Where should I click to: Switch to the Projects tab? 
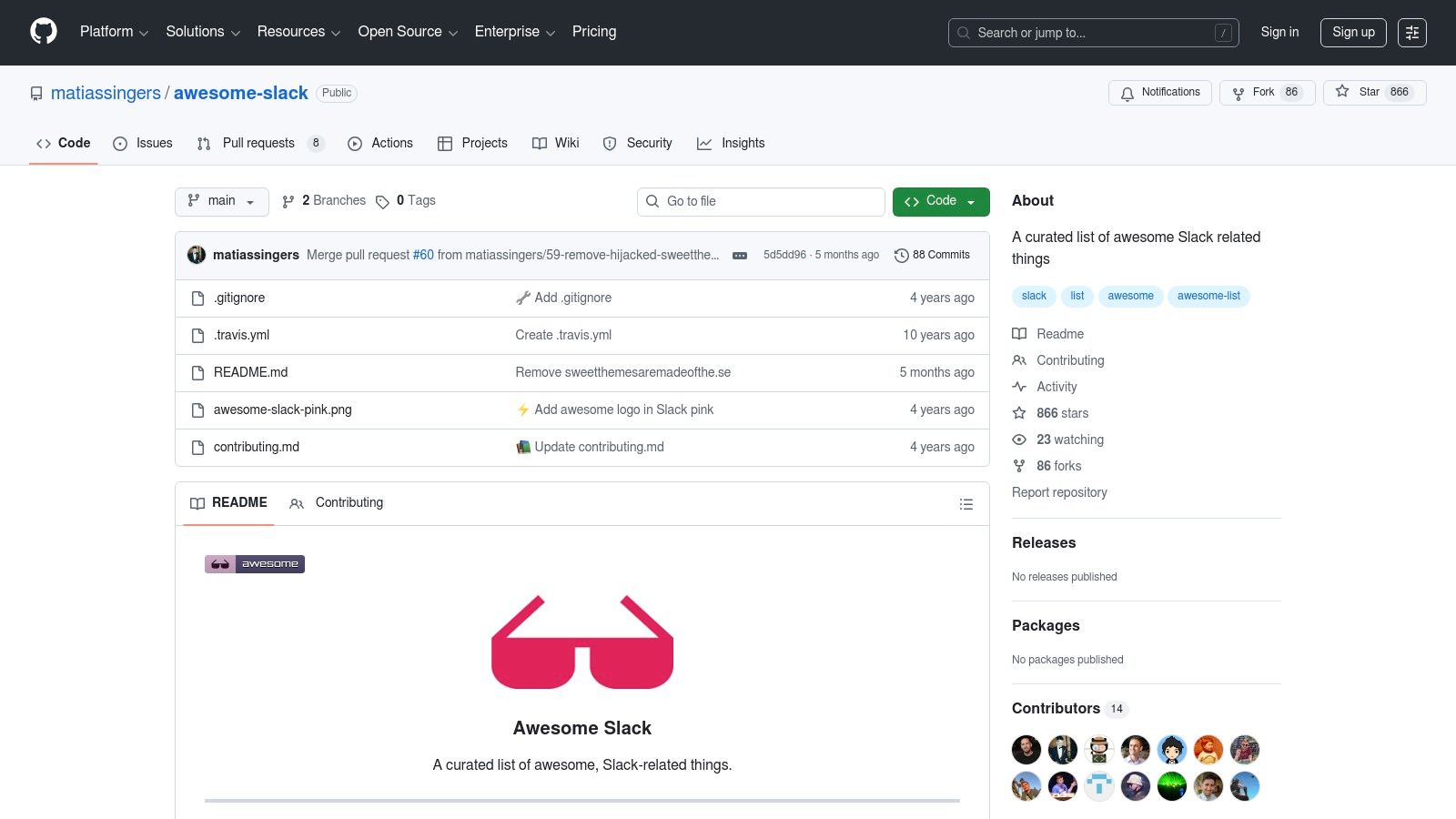472,143
